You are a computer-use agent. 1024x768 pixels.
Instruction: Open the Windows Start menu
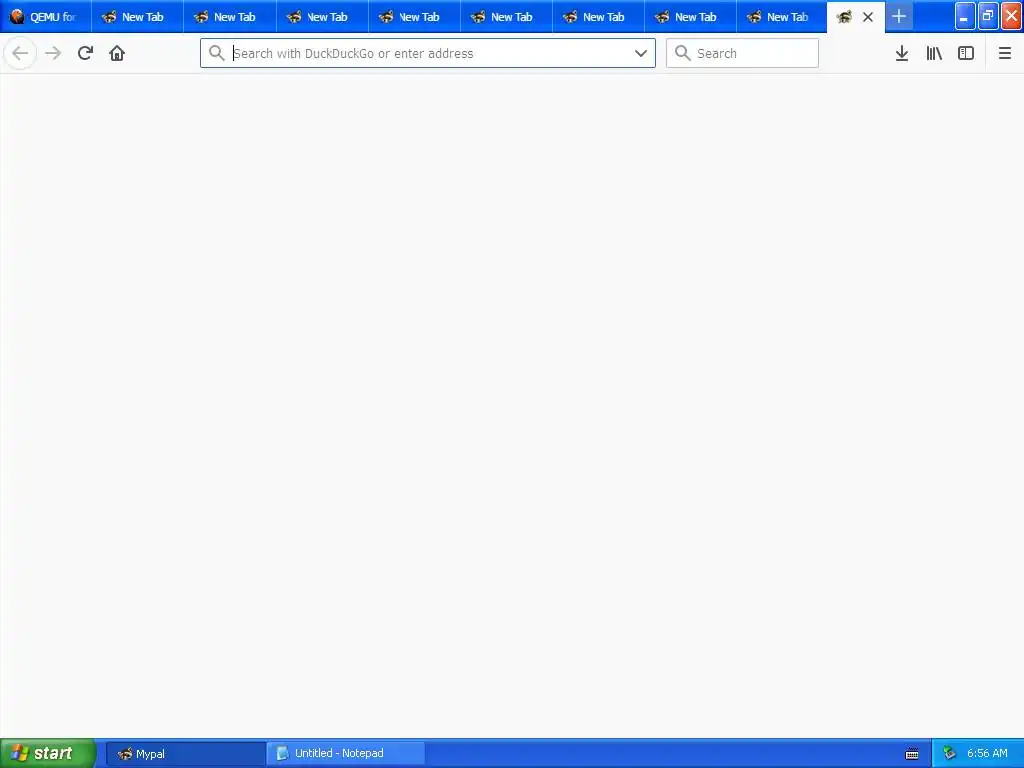(x=48, y=753)
